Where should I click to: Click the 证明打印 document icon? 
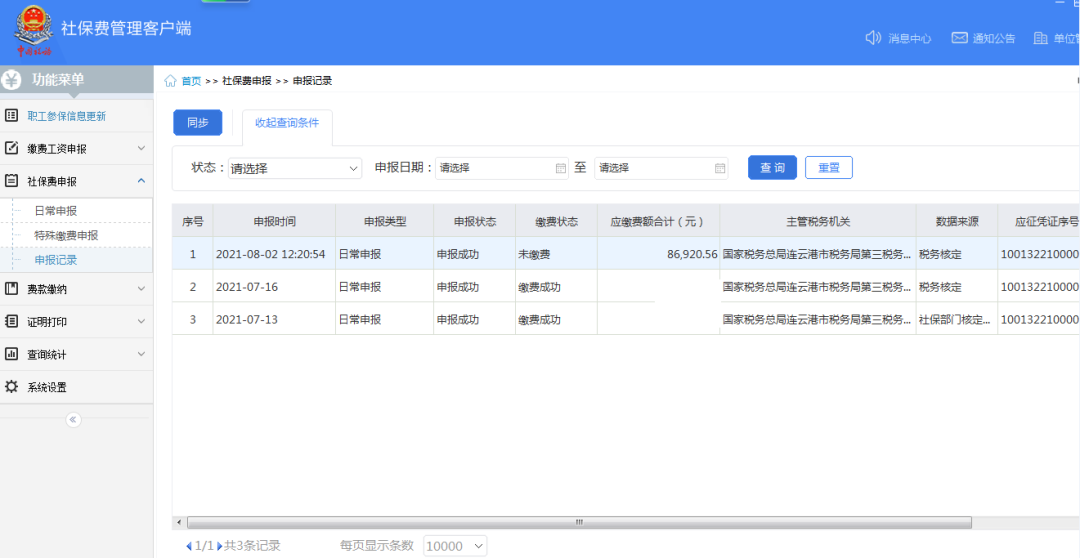tap(12, 321)
